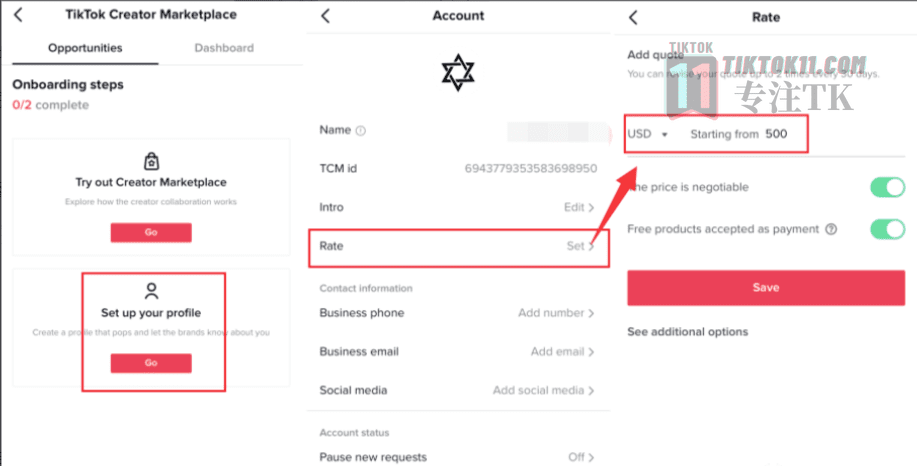The image size is (917, 466).
Task: Open Intro Edit row
Action: pos(458,208)
